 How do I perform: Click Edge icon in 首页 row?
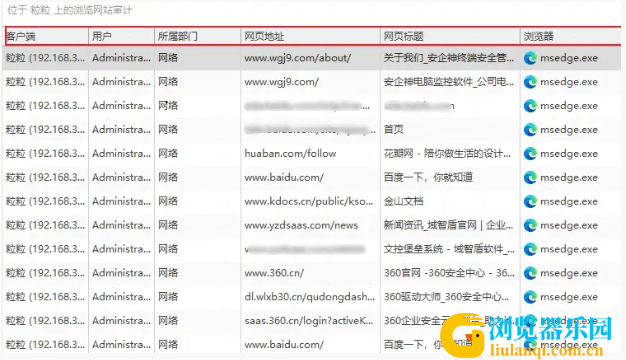(x=530, y=130)
